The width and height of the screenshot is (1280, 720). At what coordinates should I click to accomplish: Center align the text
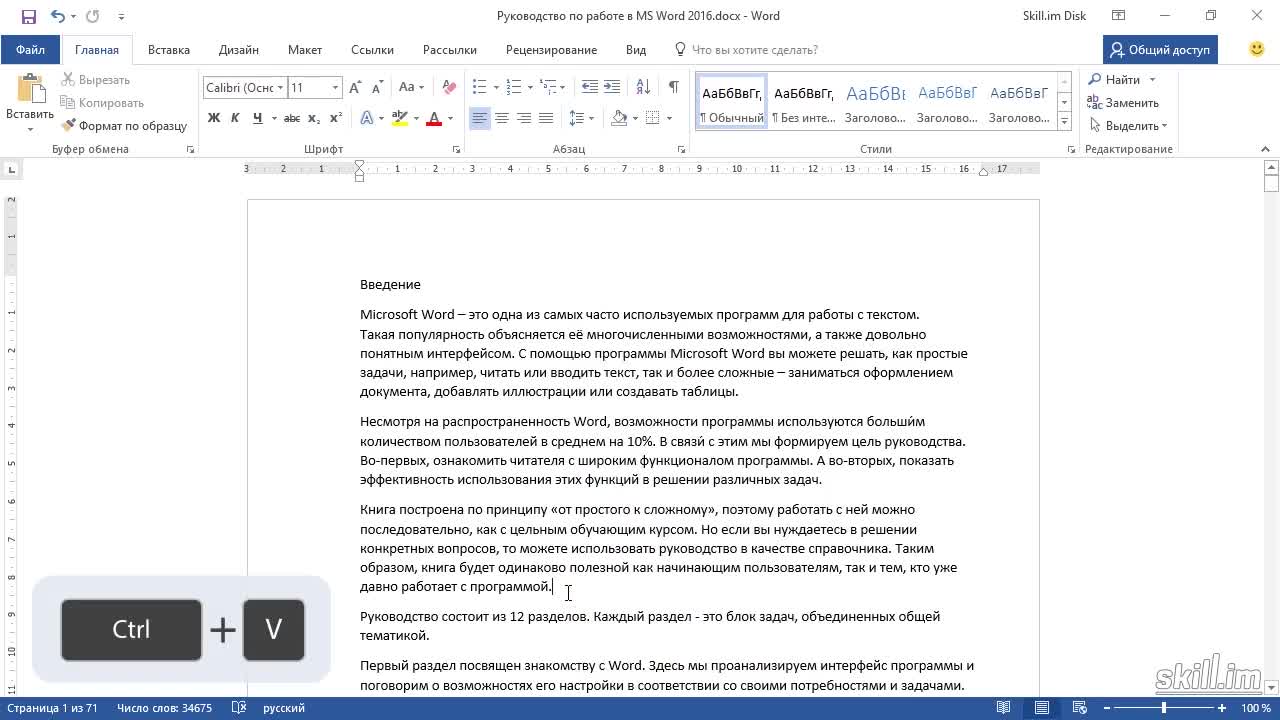tap(502, 118)
